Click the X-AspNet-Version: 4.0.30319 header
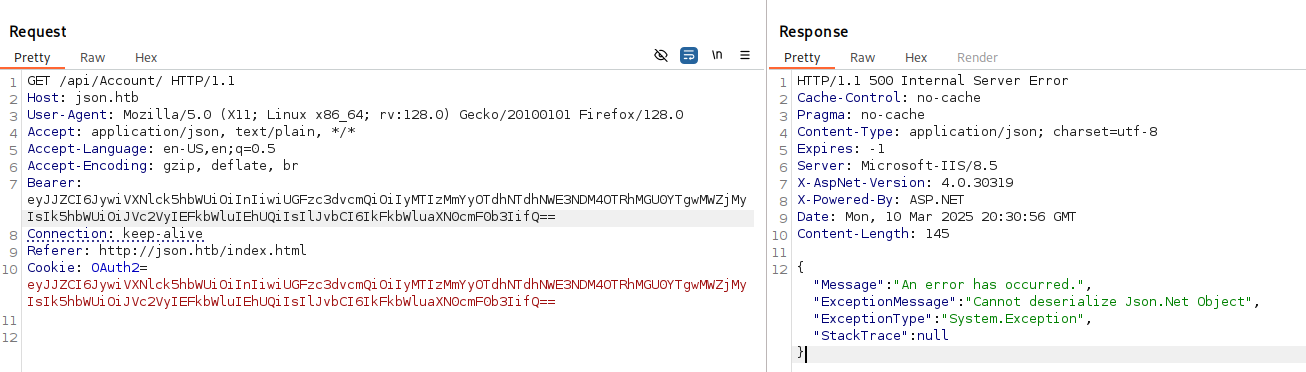Viewport: 1306px width, 372px height. (905, 183)
